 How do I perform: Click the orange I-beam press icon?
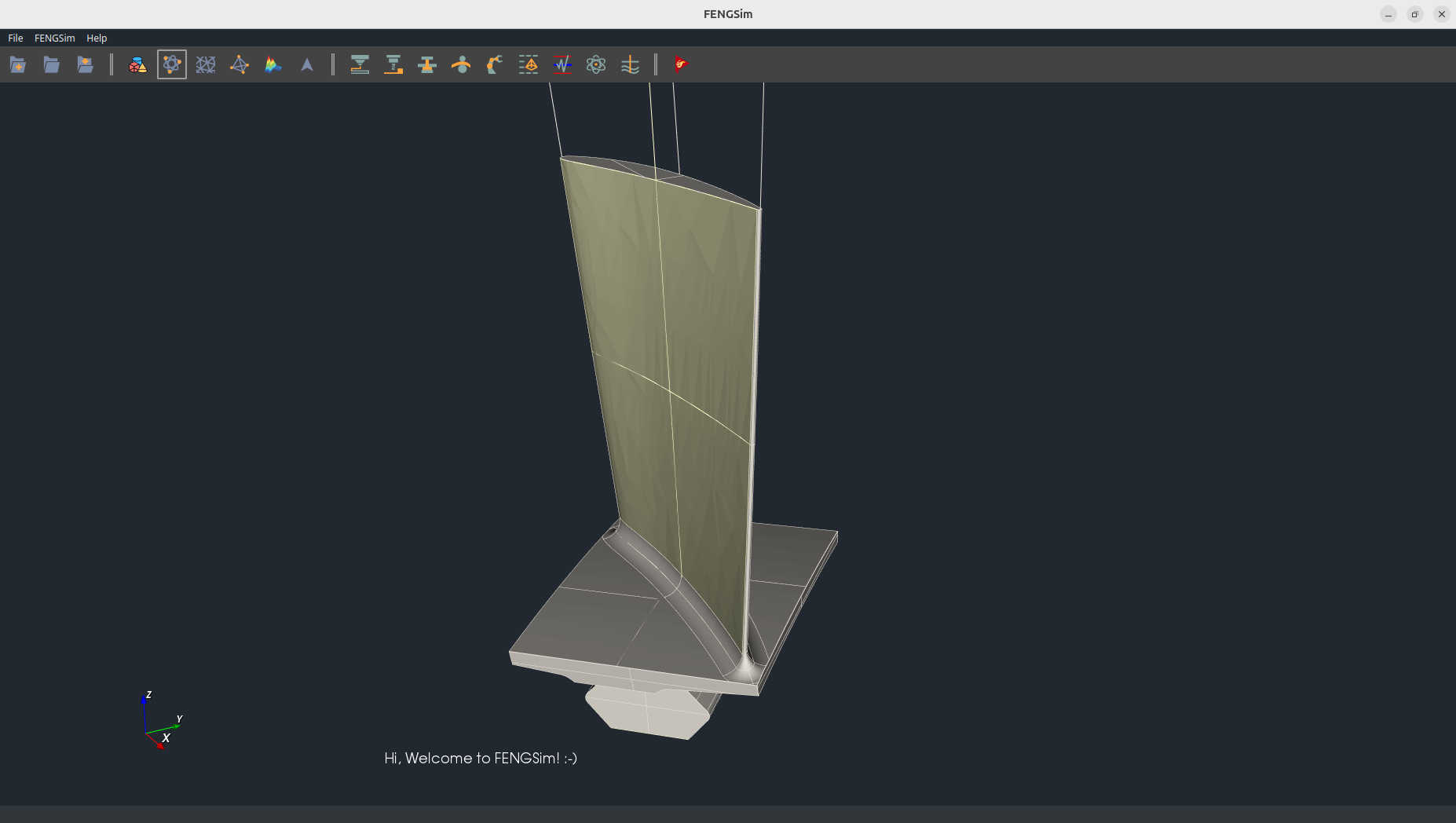click(427, 64)
